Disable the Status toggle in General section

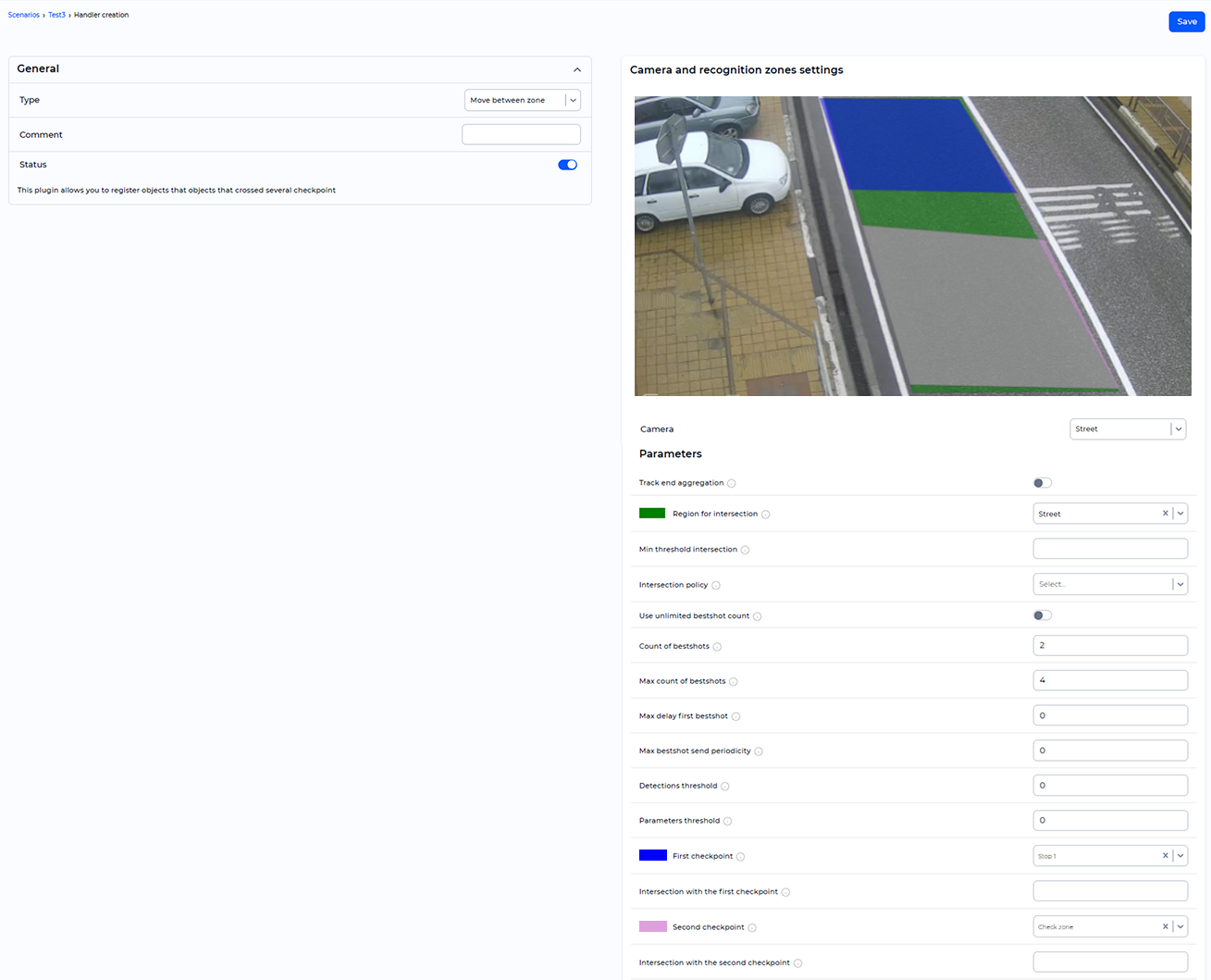click(567, 164)
